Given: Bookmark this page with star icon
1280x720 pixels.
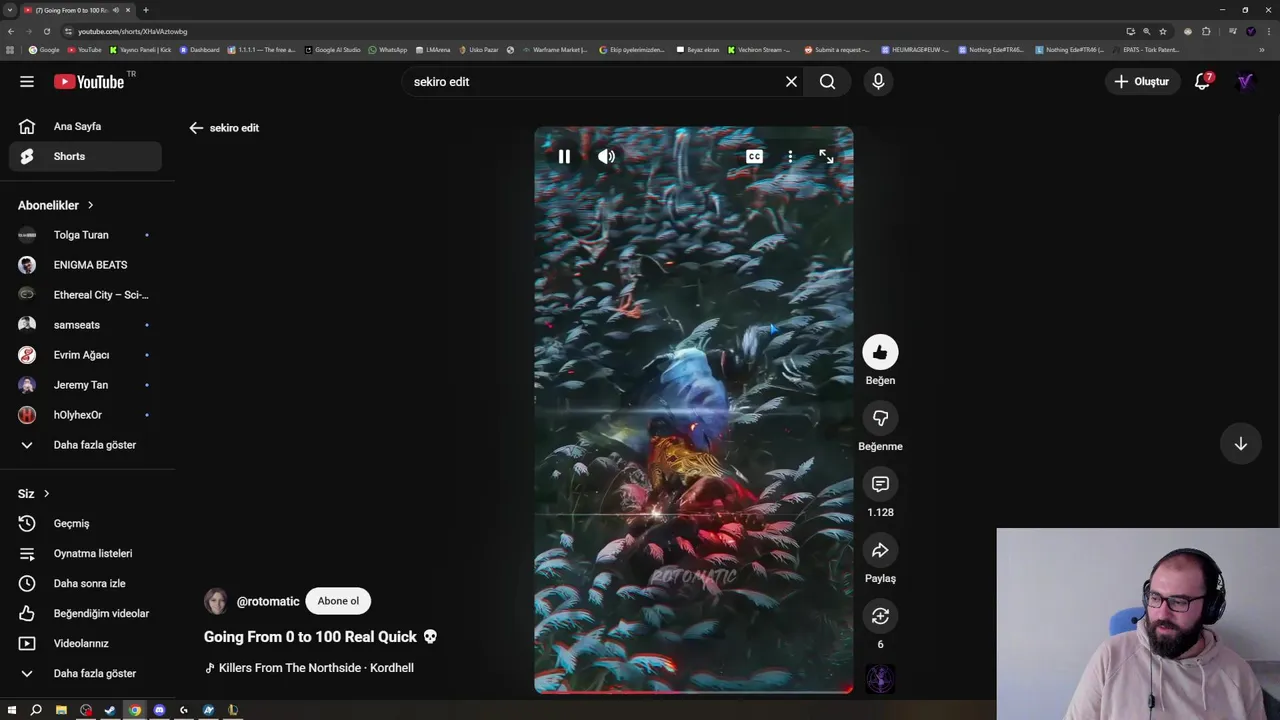Looking at the screenshot, I should pyautogui.click(x=1162, y=31).
